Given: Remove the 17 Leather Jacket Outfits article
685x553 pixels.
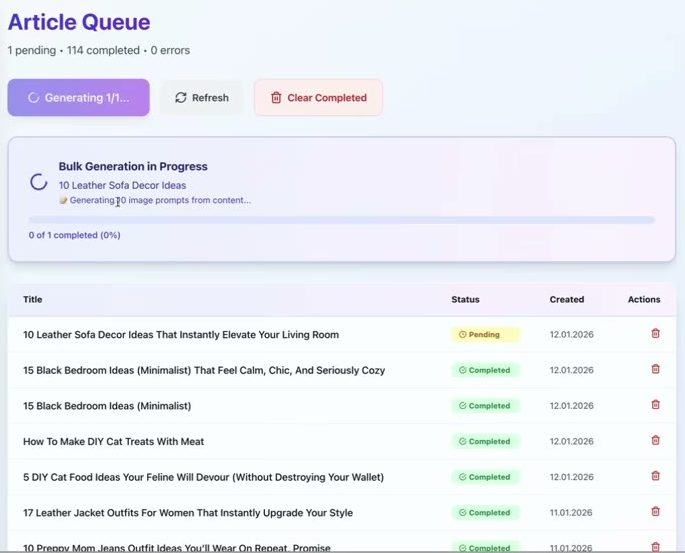Looking at the screenshot, I should pos(655,512).
